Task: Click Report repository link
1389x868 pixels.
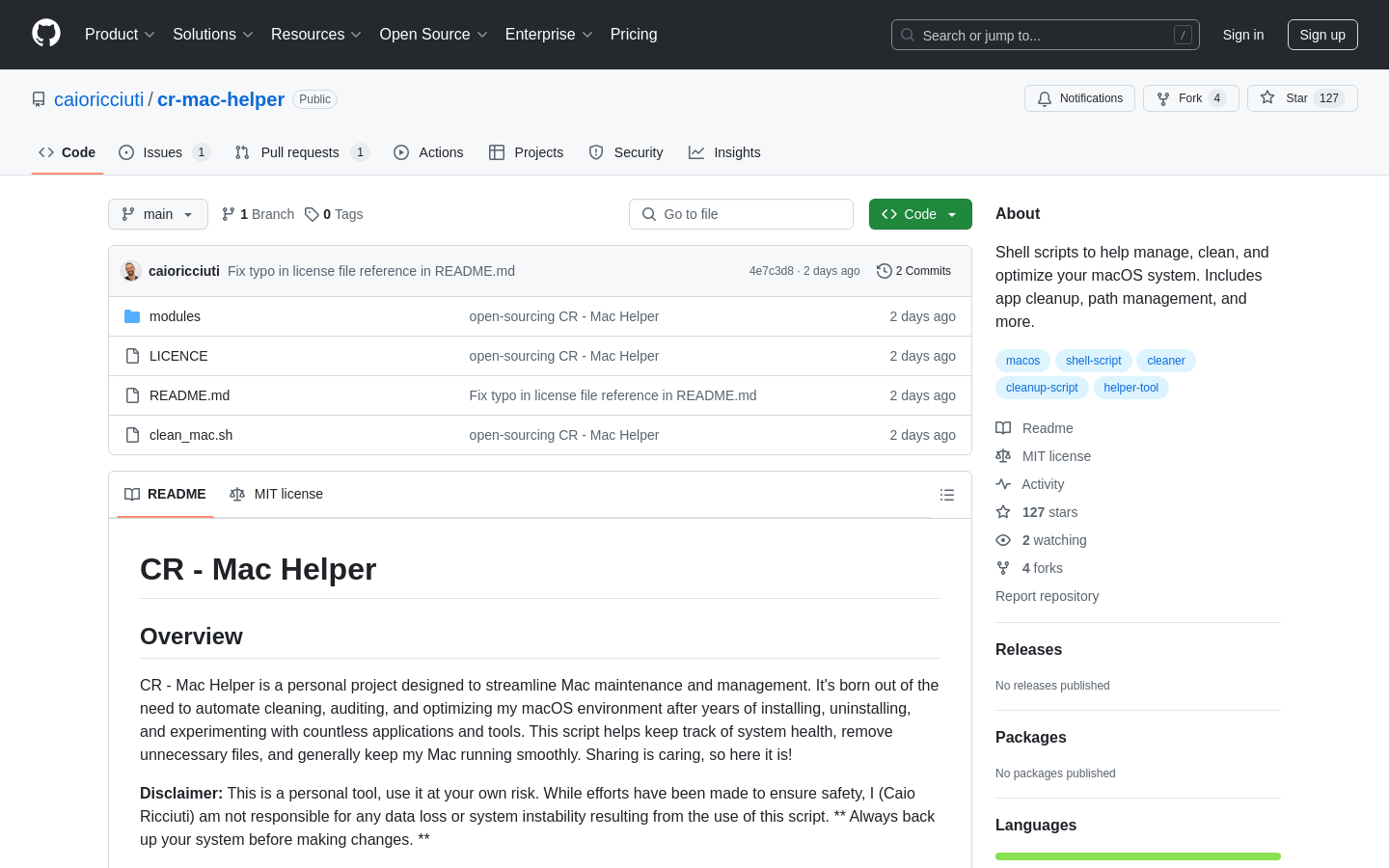Action: (1047, 596)
